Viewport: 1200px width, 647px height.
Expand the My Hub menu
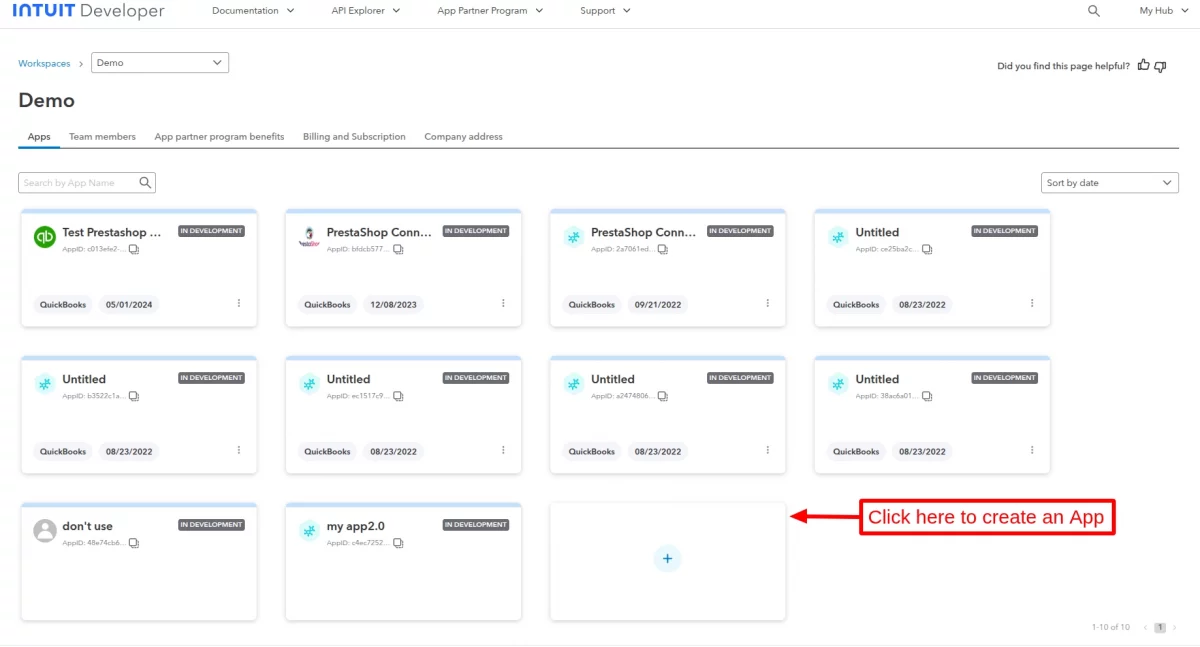(1161, 11)
